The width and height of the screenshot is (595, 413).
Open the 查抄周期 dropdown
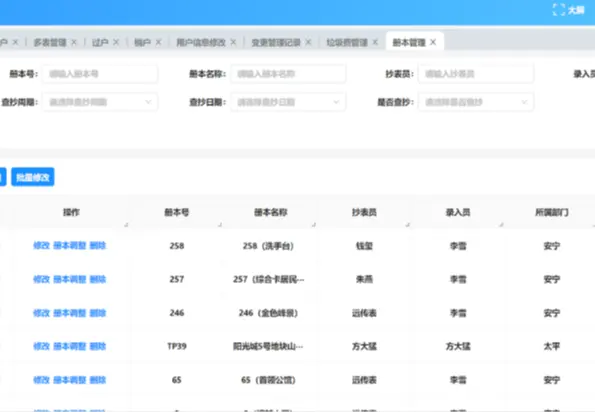point(100,102)
